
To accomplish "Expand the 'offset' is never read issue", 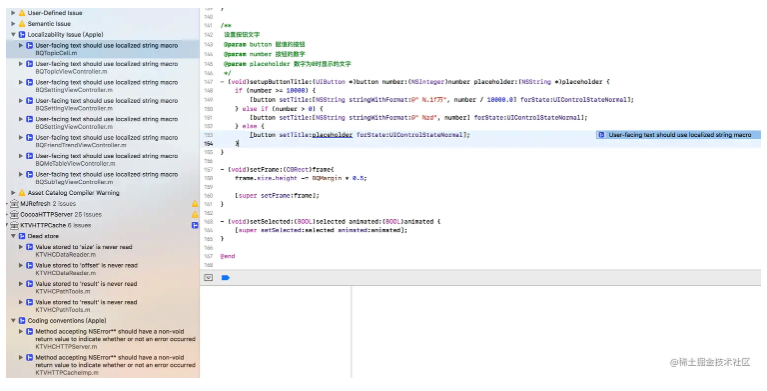I will 21,265.
